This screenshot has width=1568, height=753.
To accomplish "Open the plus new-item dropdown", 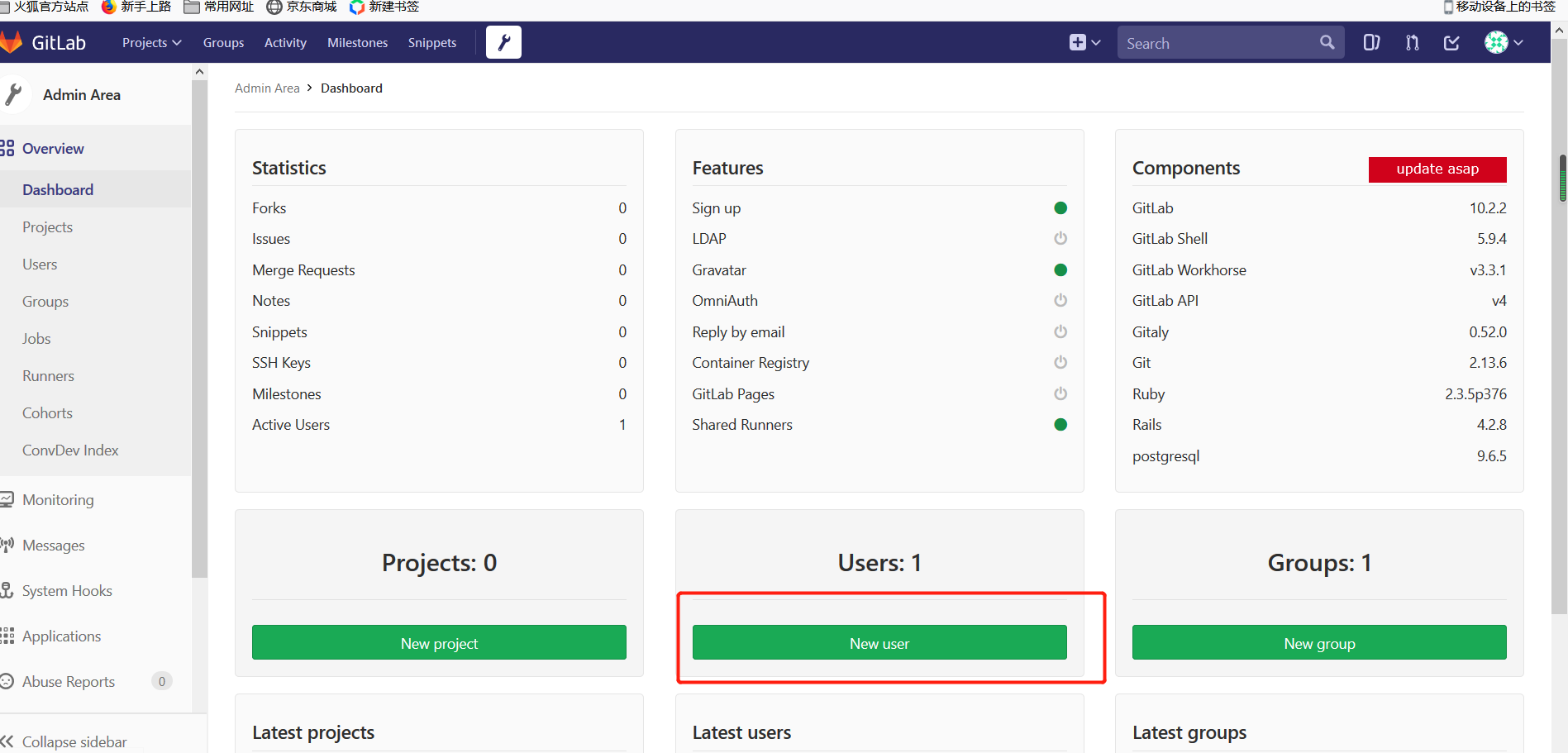I will (x=1084, y=42).
